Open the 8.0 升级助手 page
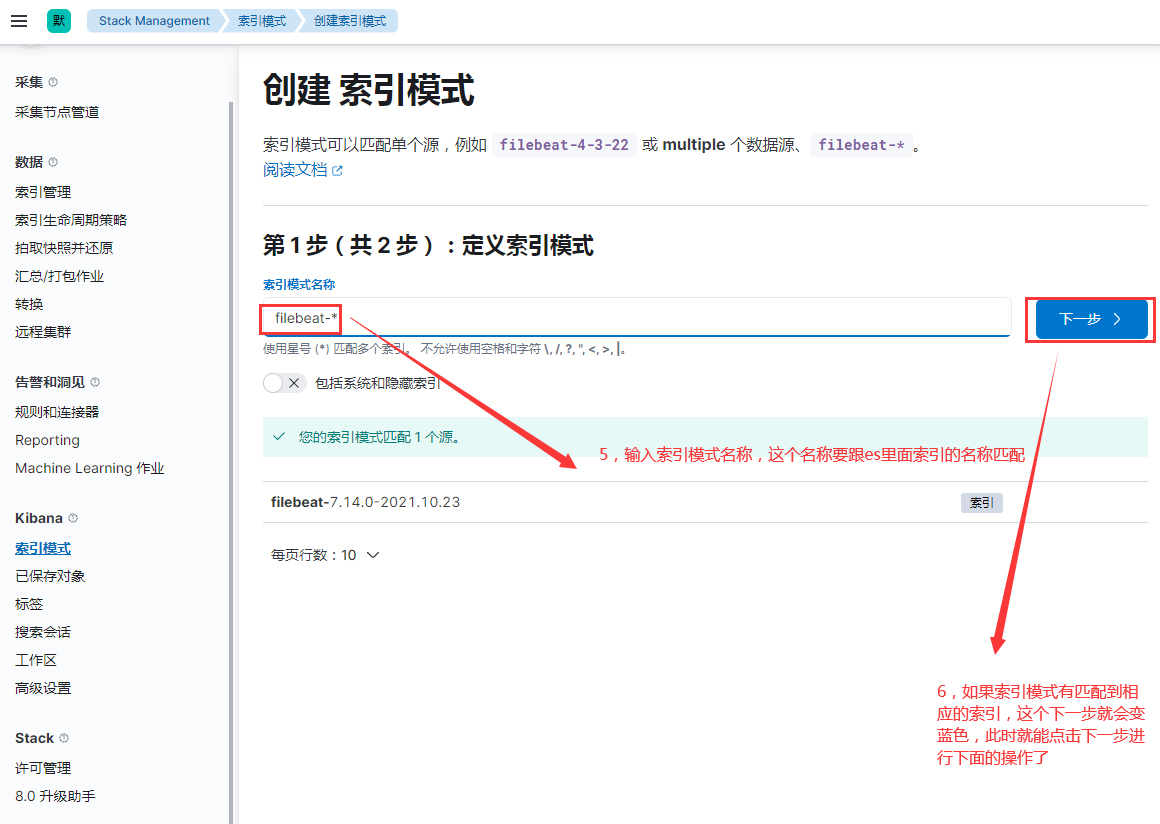1160x824 pixels. coord(57,796)
